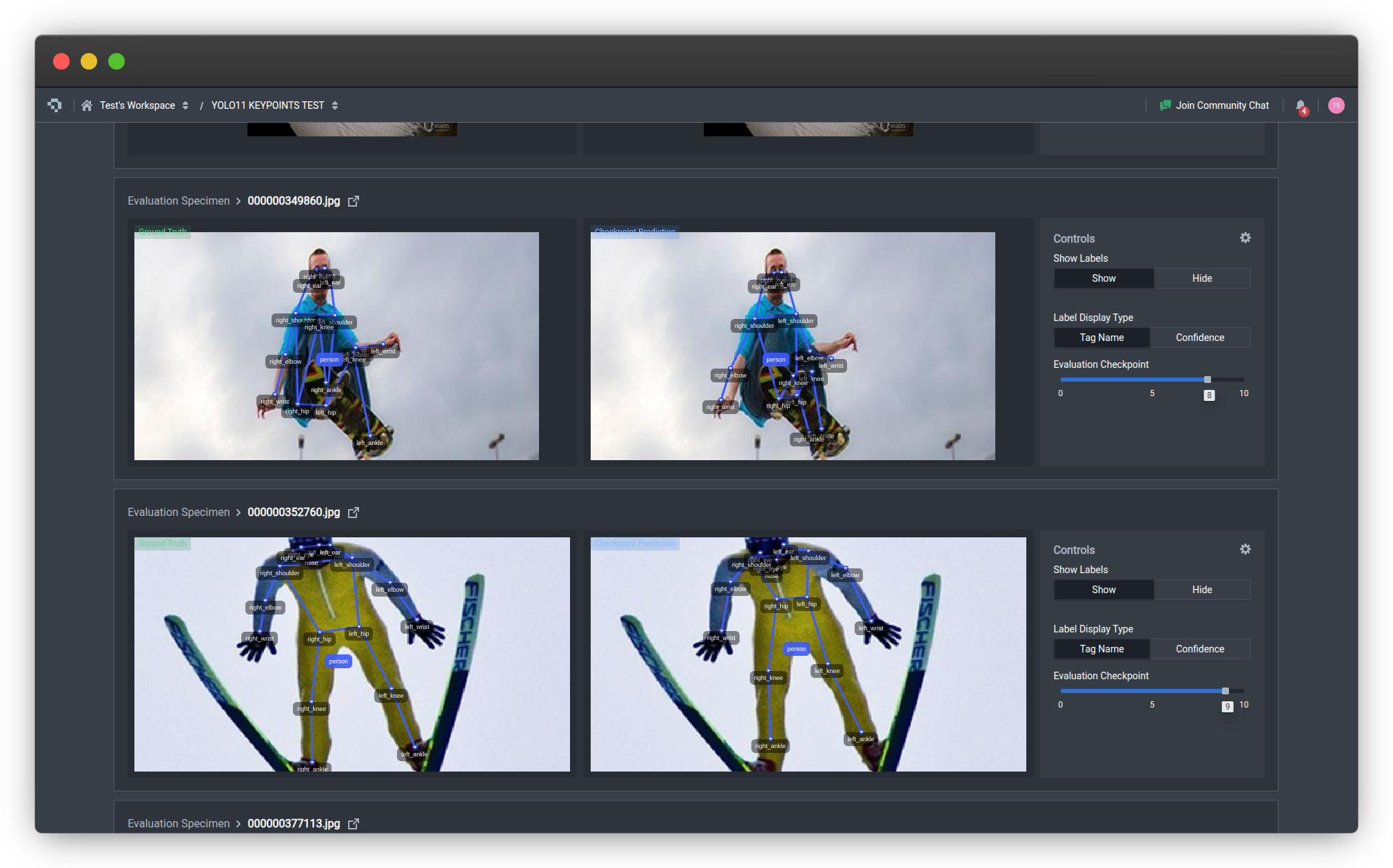Open the Test's Workspace switcher dropdown

[x=185, y=105]
